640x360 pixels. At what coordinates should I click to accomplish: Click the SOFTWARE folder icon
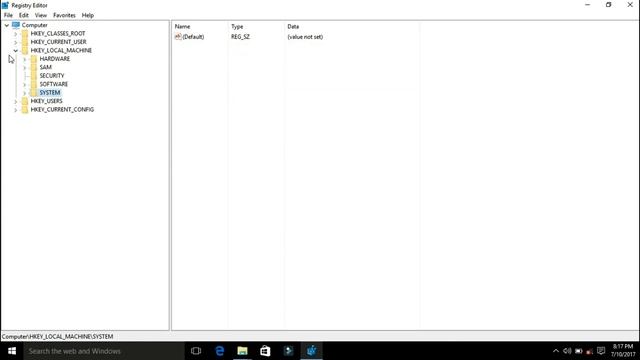[34, 84]
